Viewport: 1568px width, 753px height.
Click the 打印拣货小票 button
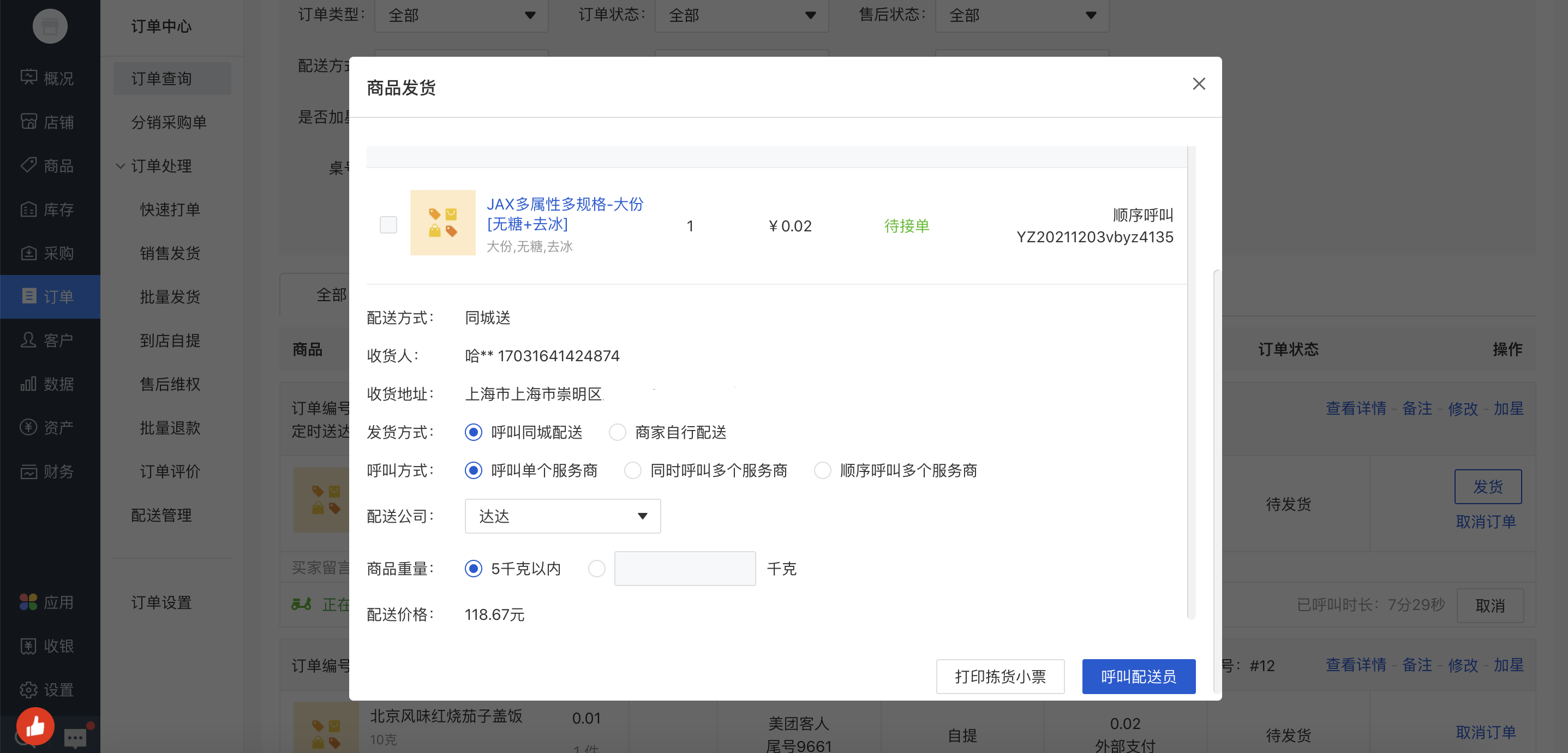pyautogui.click(x=1000, y=676)
